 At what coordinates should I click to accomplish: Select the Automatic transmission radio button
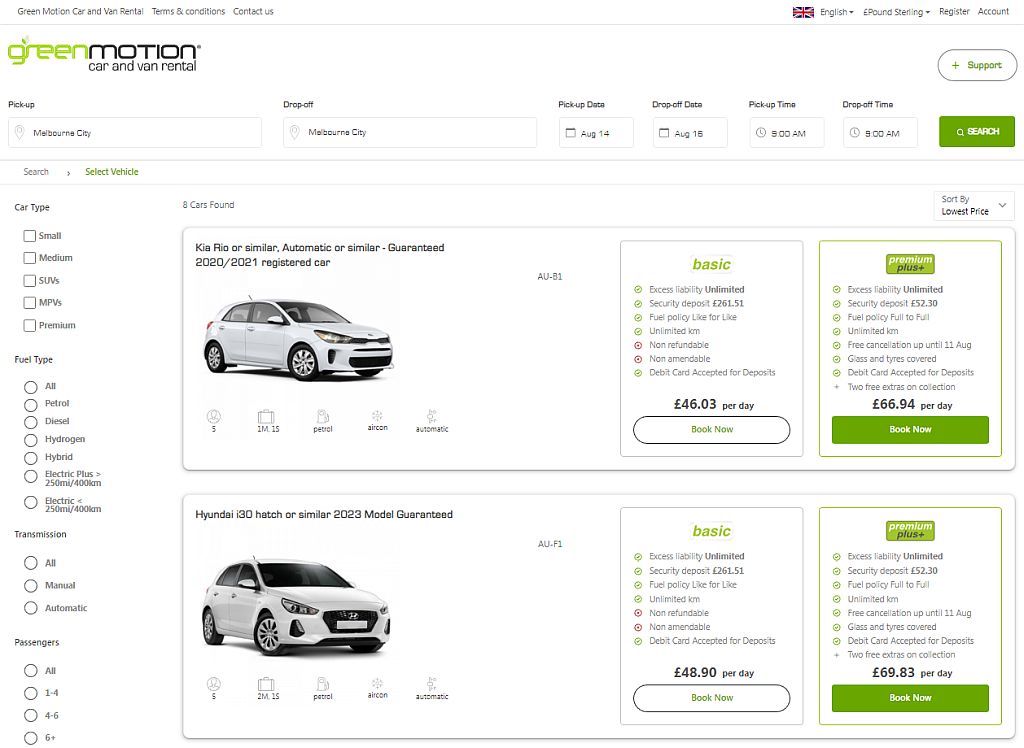coord(30,607)
